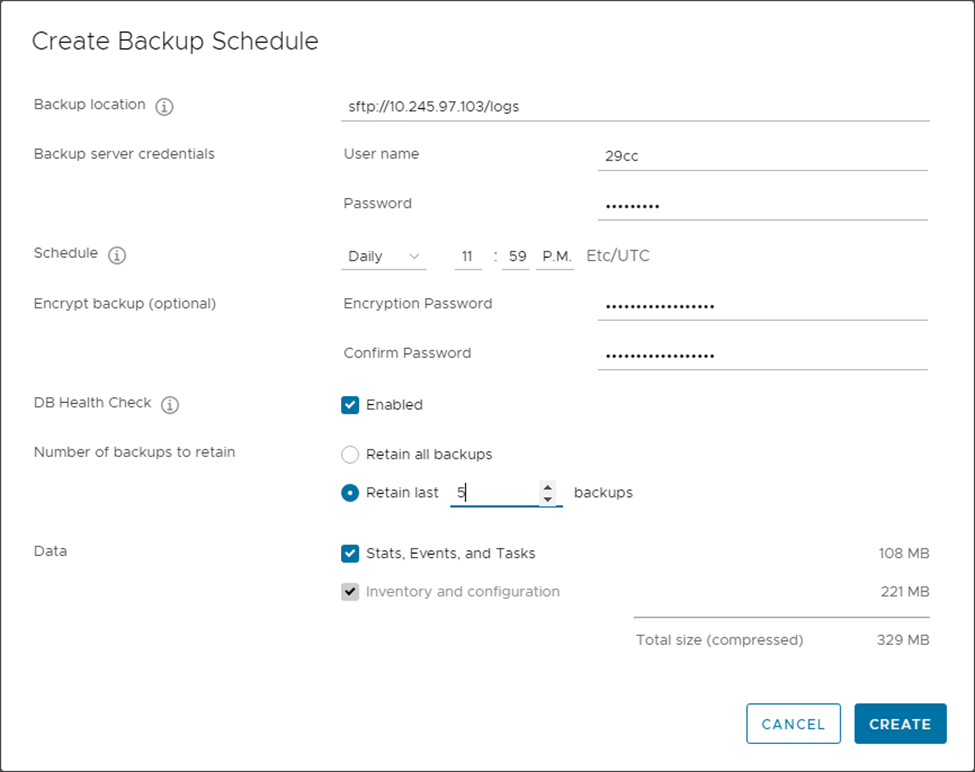Open the Daily schedule frequency dropdown
This screenshot has width=975, height=772.
point(384,256)
